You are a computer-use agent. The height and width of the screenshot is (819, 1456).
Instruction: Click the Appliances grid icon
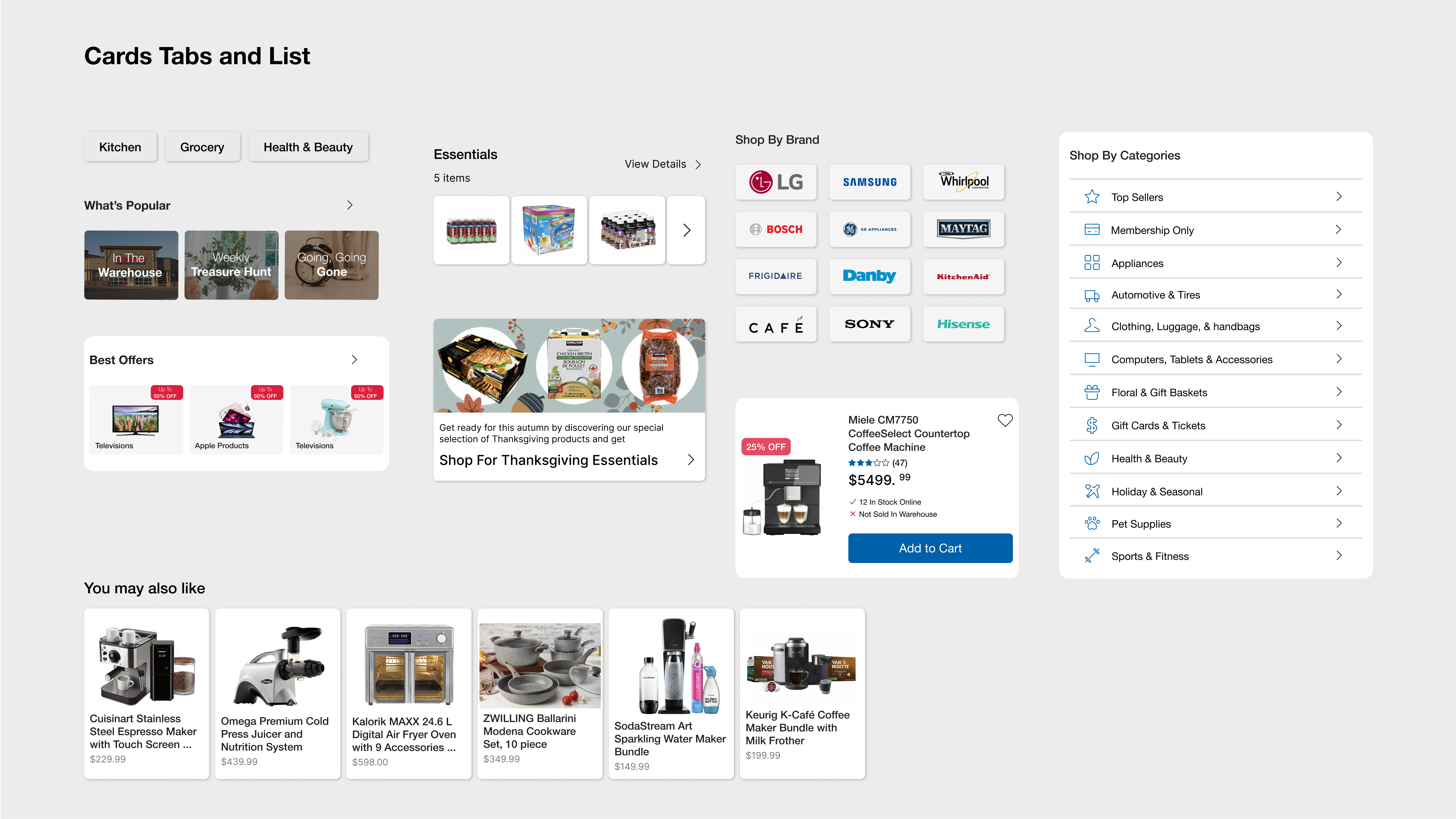pos(1092,263)
